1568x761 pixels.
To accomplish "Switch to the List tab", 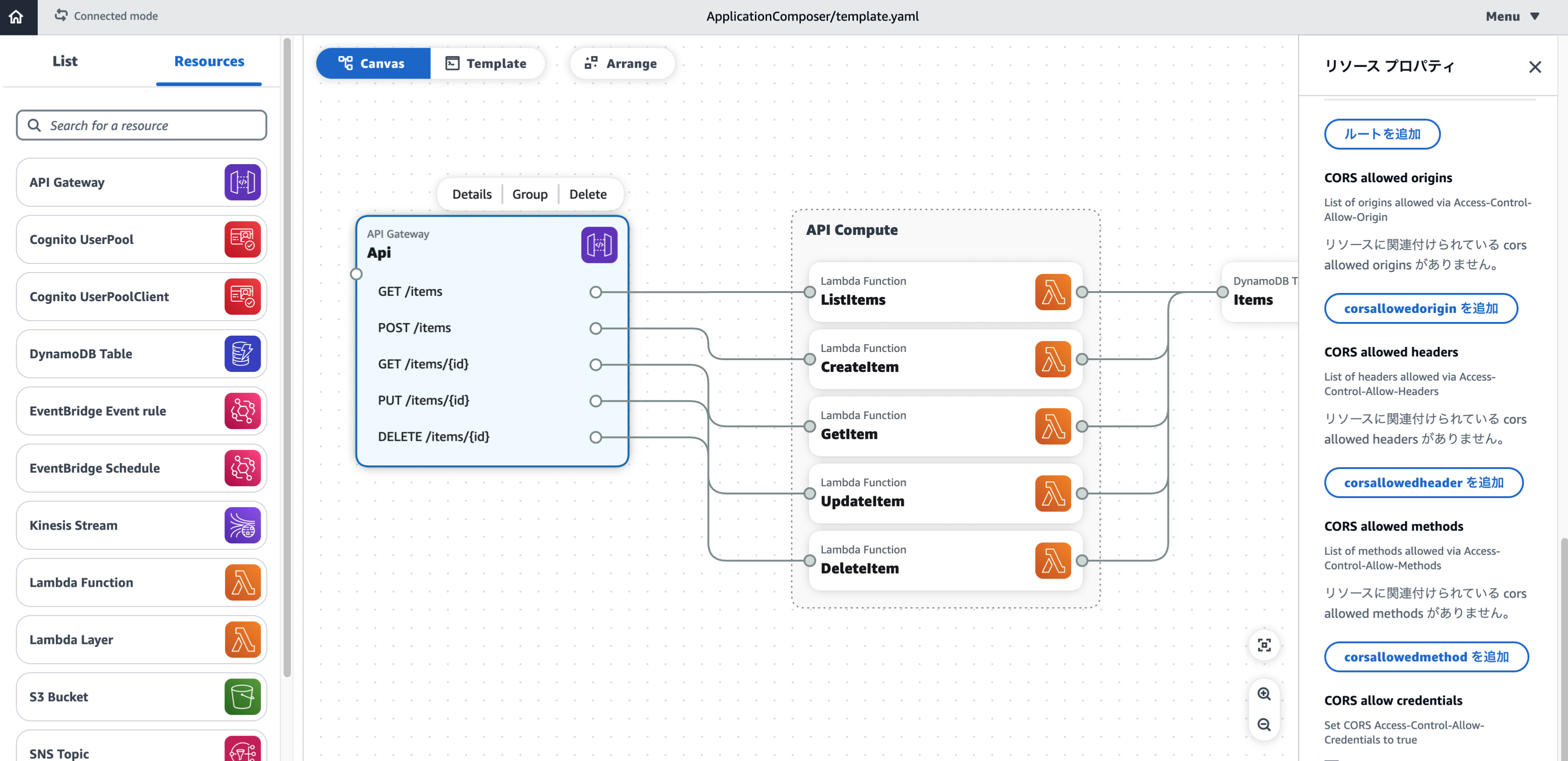I will (64, 61).
